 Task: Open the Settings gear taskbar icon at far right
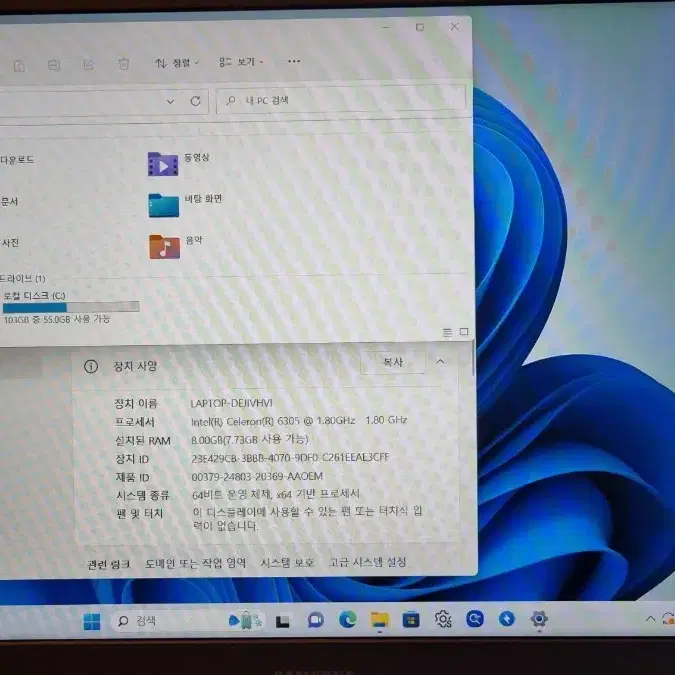(539, 619)
